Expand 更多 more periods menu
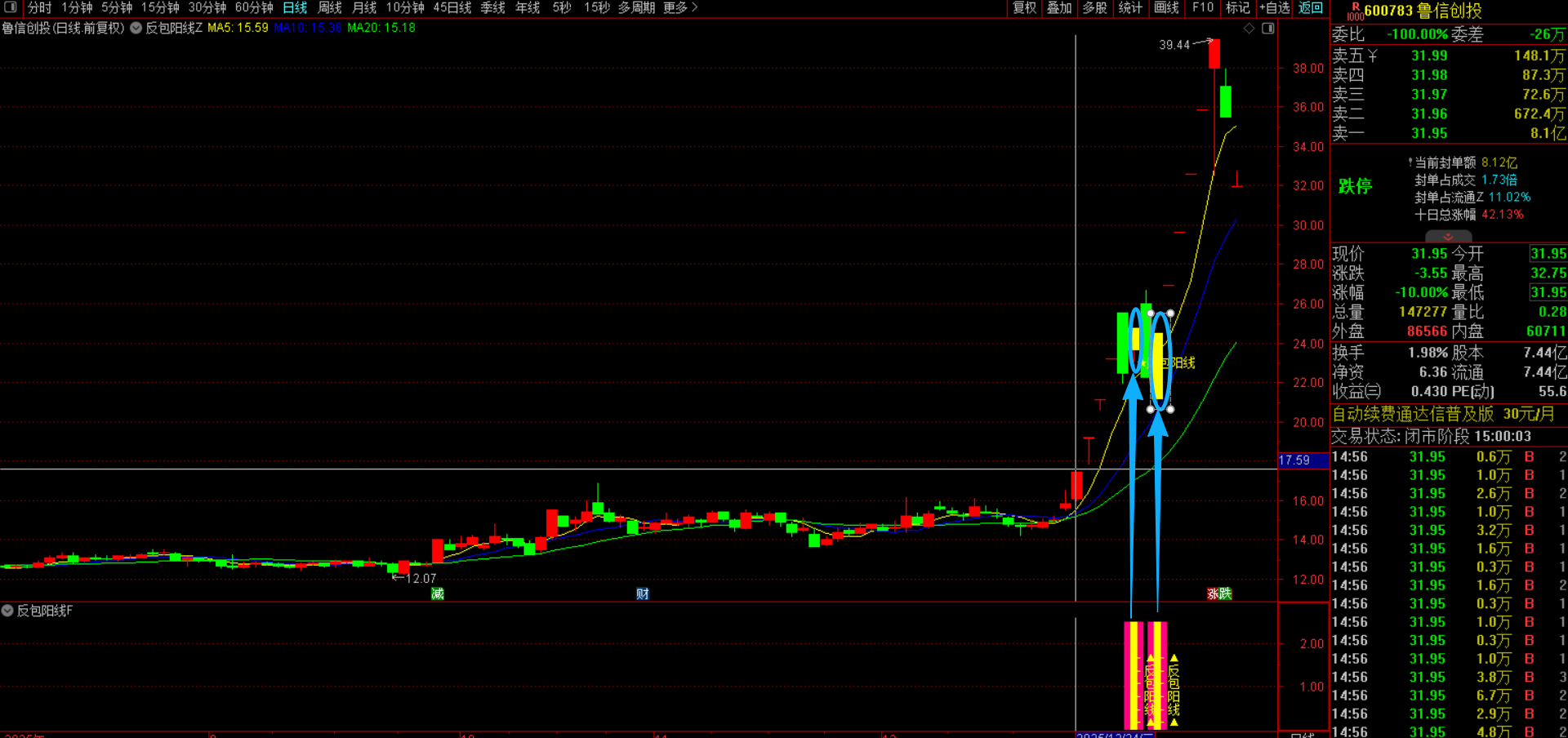Screen dimensions: 1568x738 click(680, 7)
